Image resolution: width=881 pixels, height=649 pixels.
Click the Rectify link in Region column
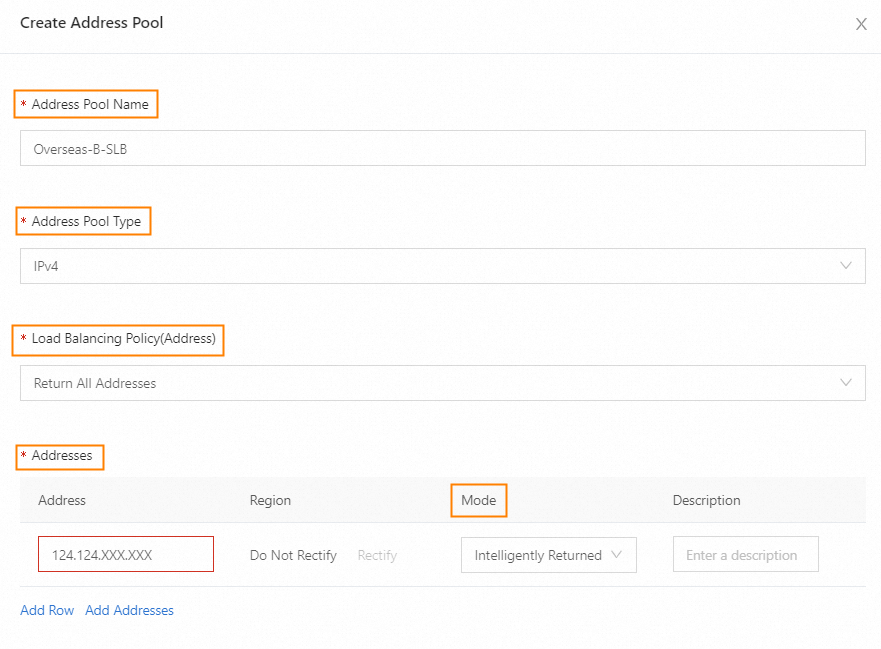[x=377, y=555]
